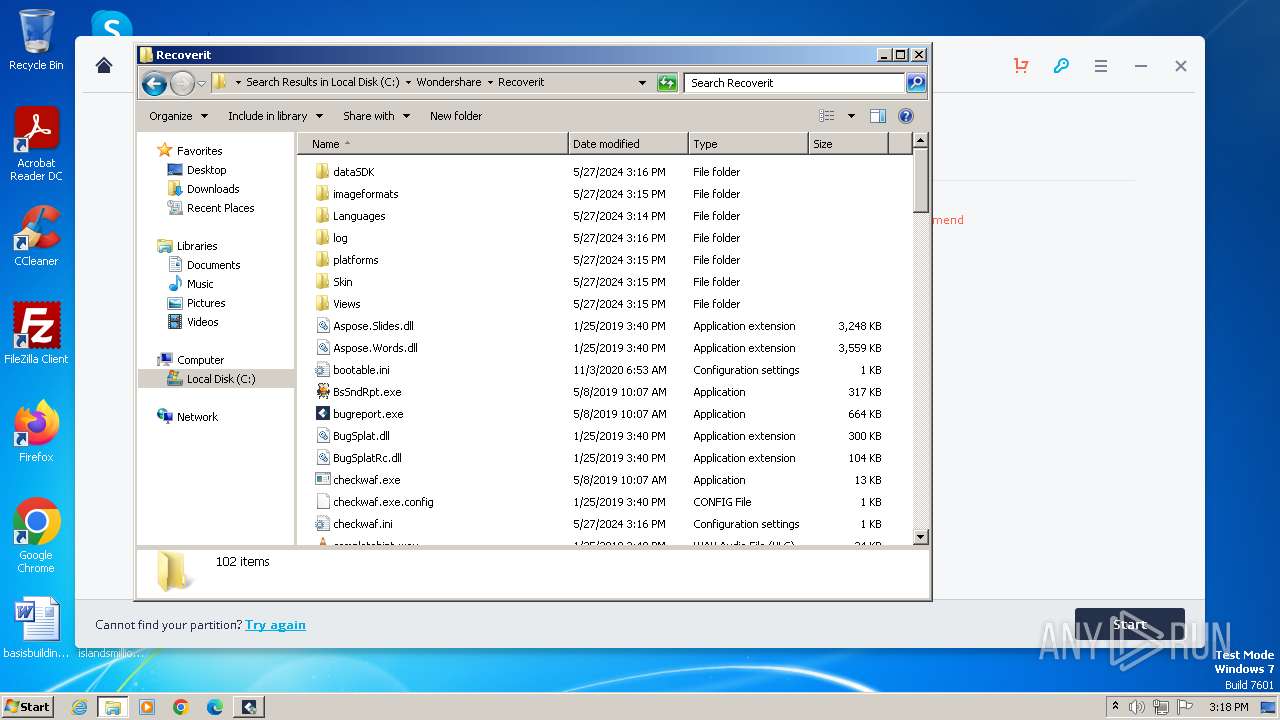Click the Search Recoverit input field
The image size is (1280, 720).
[x=795, y=83]
